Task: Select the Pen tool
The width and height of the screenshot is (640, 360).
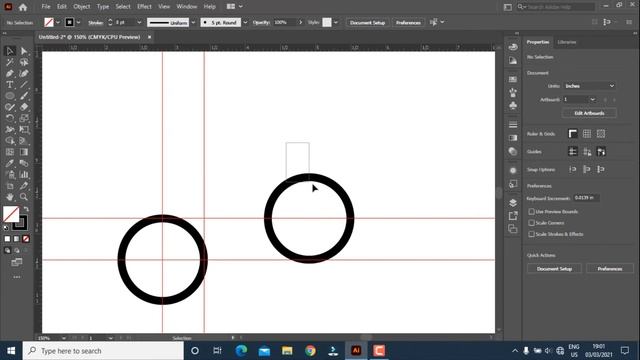Action: 10,73
